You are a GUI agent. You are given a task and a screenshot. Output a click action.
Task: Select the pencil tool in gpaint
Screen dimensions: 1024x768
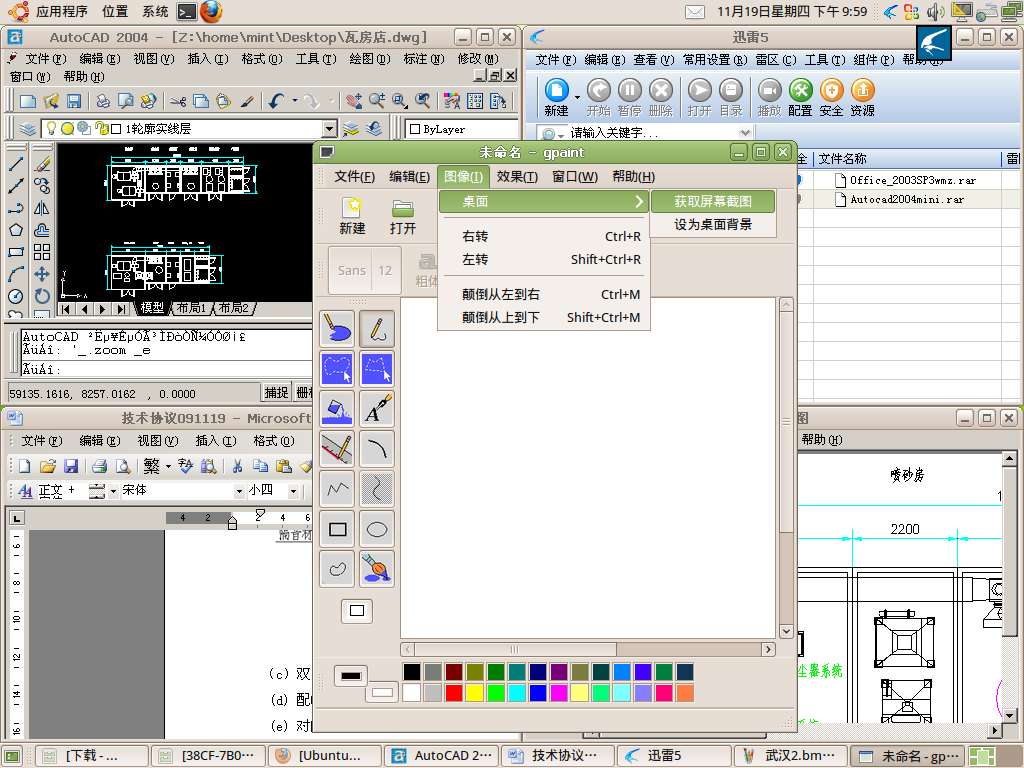pos(377,328)
